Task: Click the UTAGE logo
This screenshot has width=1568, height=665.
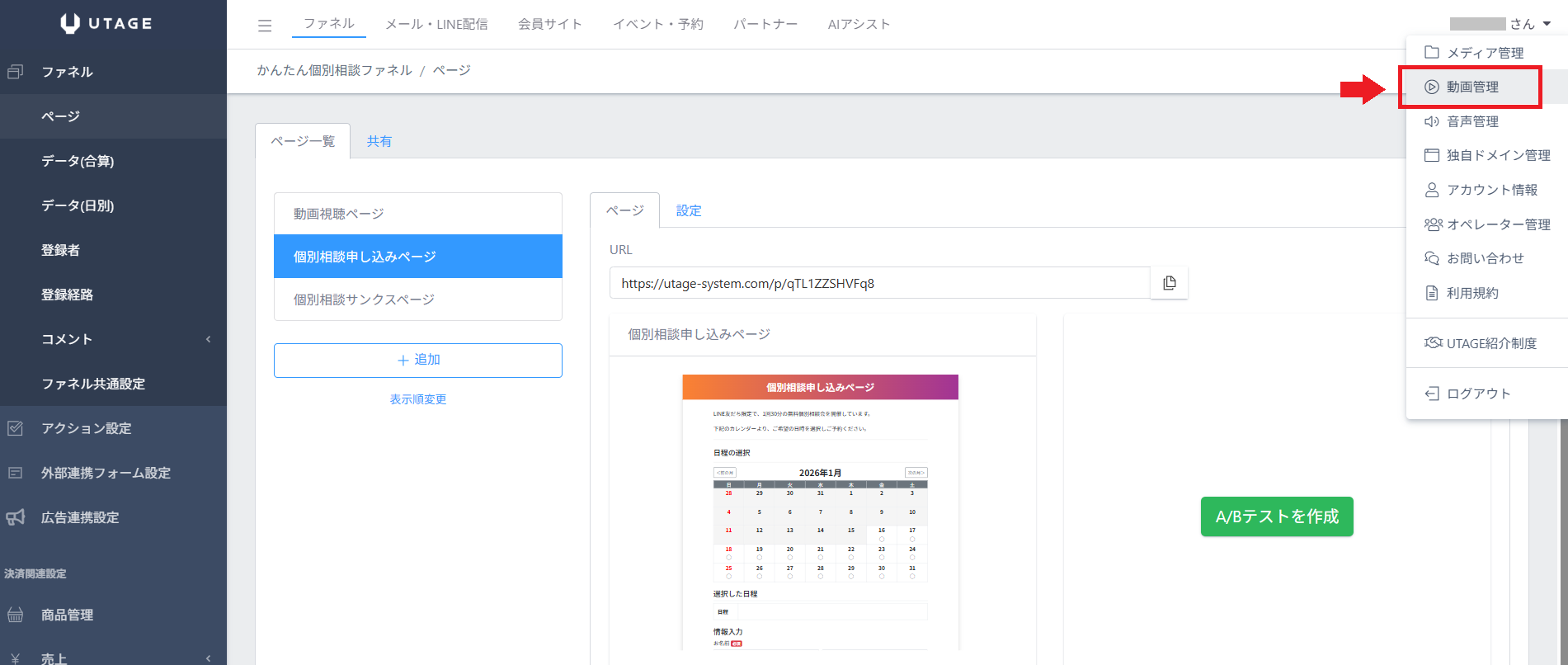Action: [107, 24]
